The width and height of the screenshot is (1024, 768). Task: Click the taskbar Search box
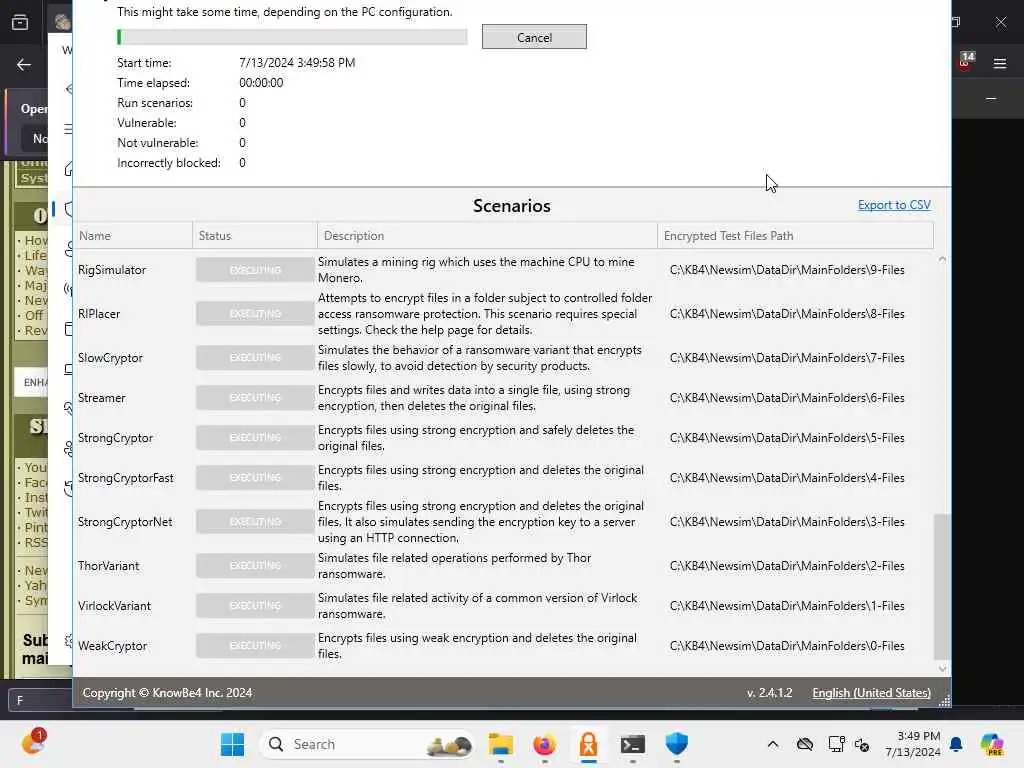(367, 744)
